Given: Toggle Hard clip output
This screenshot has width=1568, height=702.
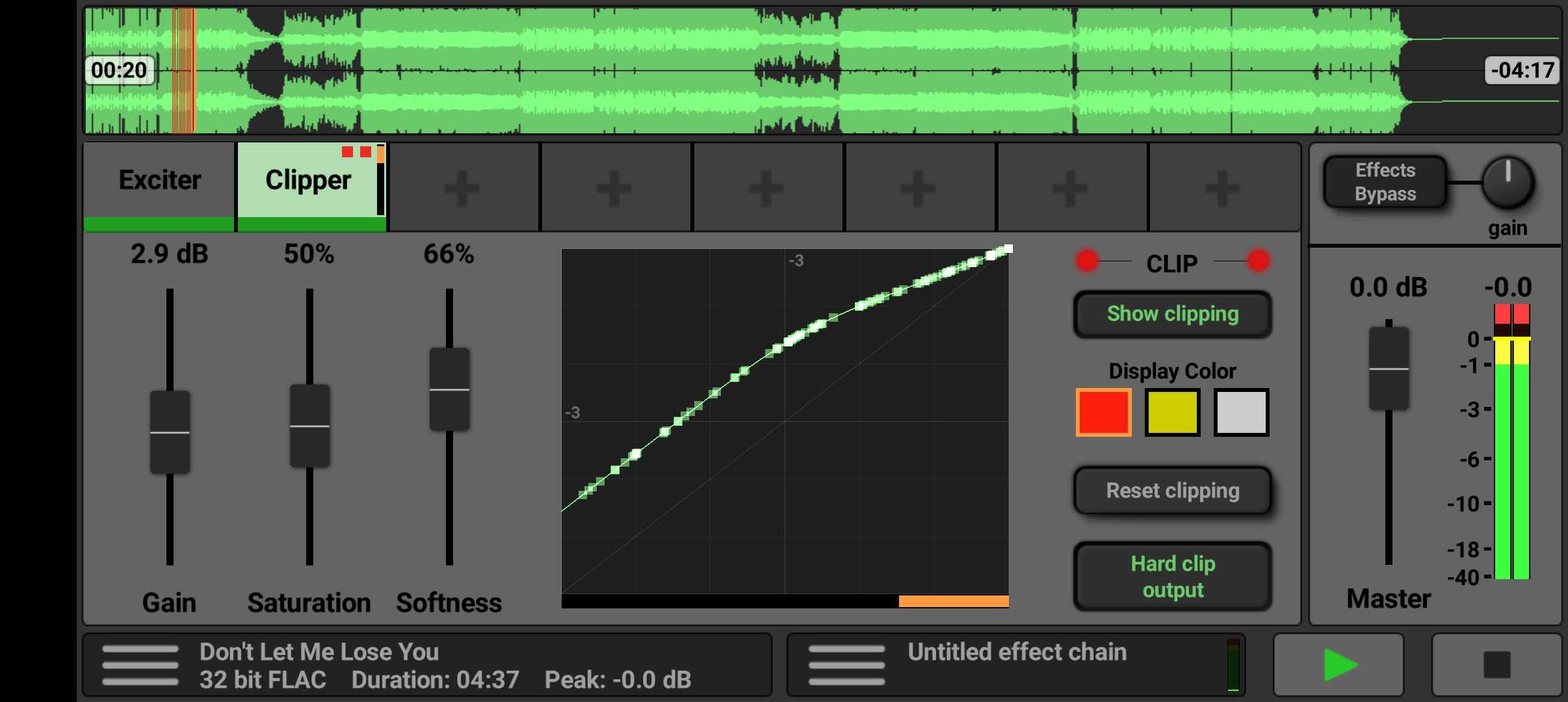Looking at the screenshot, I should [1173, 576].
